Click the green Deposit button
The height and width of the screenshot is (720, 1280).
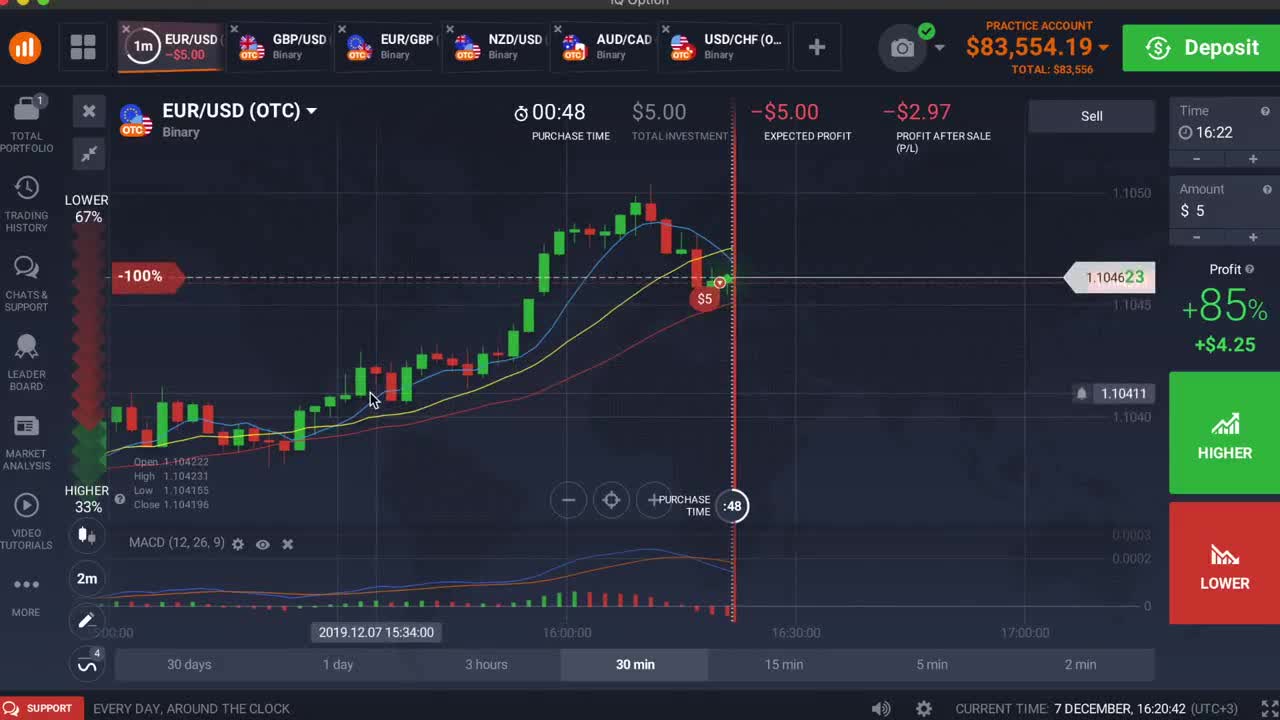click(1201, 48)
